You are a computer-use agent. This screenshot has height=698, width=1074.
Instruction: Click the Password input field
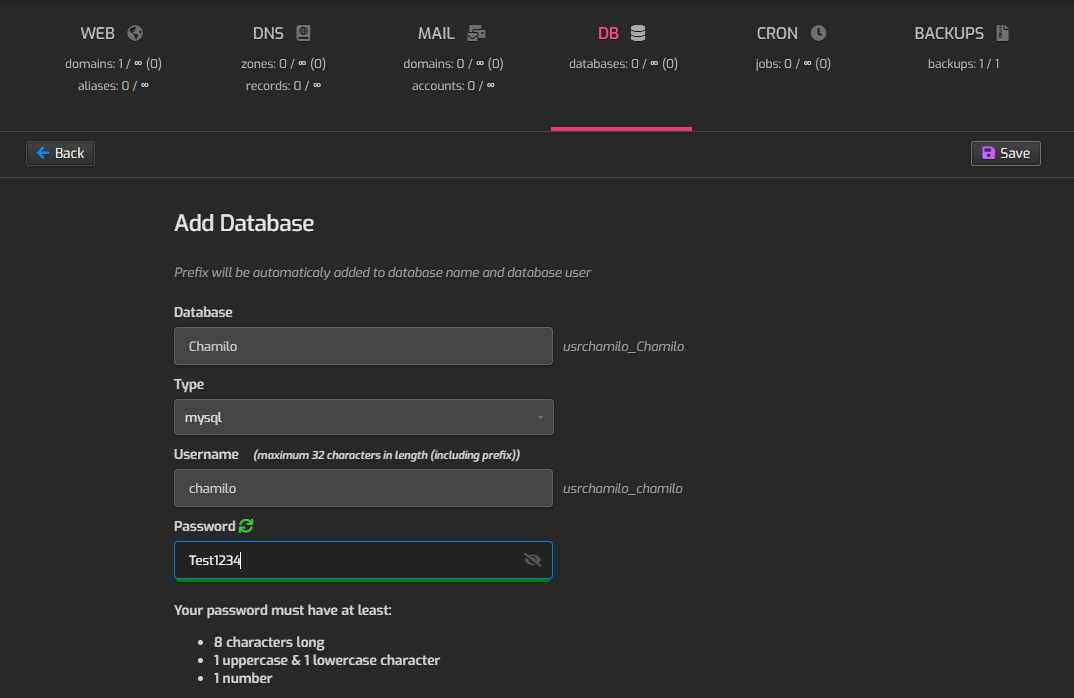click(x=363, y=560)
